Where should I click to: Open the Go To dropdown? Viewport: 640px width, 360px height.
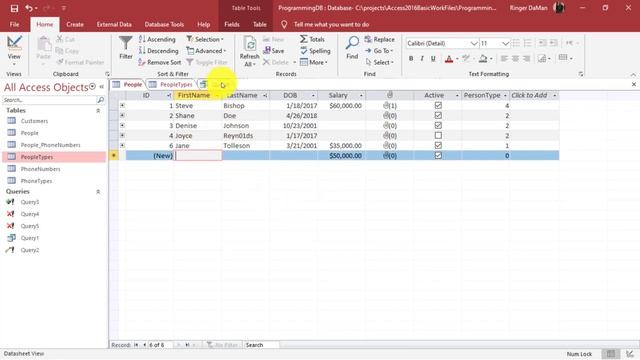click(x=379, y=51)
